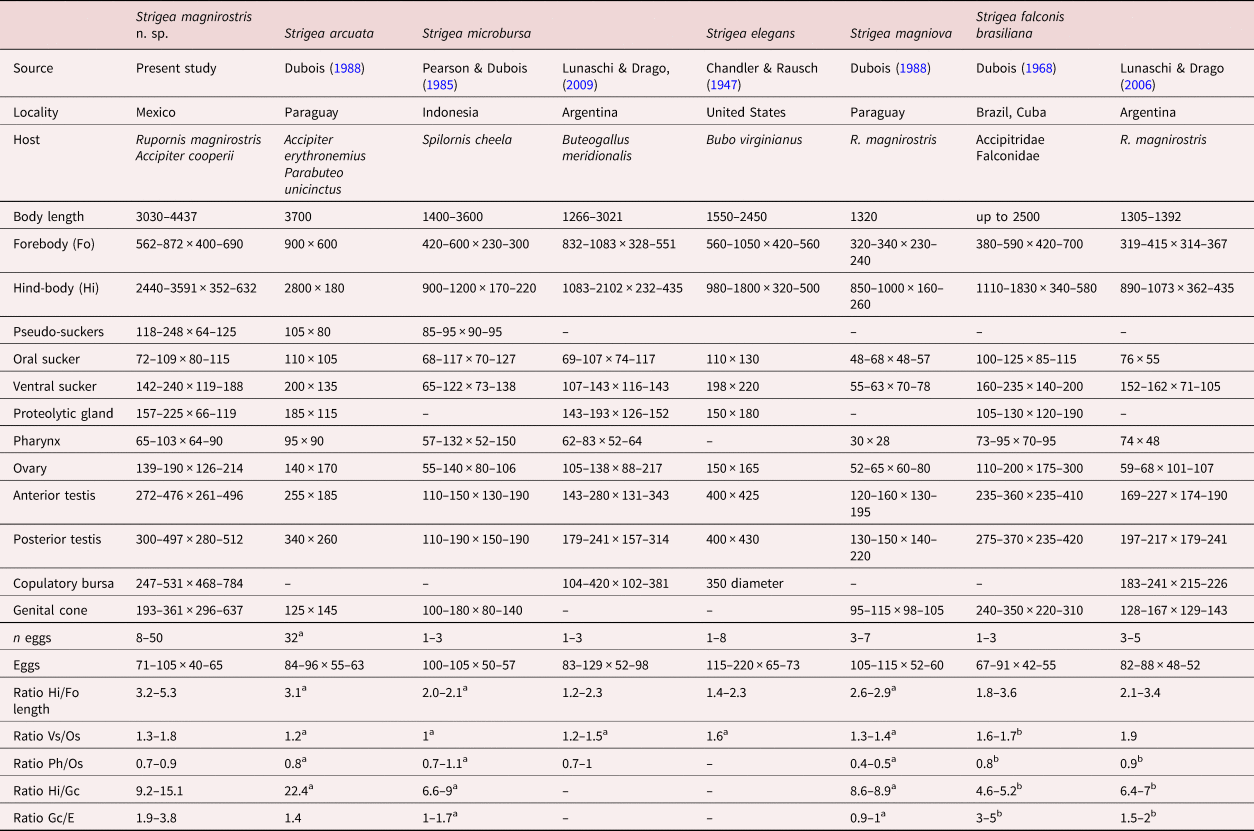Click the Strigea elegans column header
Image resolution: width=1254 pixels, height=831 pixels.
(x=750, y=33)
